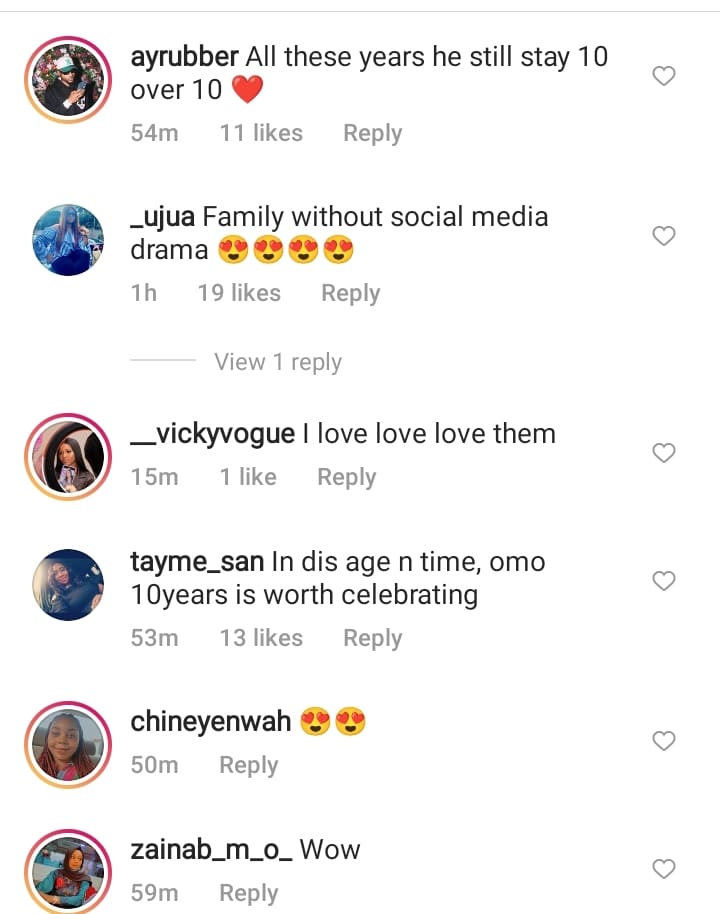Reply to tayme_san's comment
Viewport: 720px width, 914px height.
(x=372, y=638)
